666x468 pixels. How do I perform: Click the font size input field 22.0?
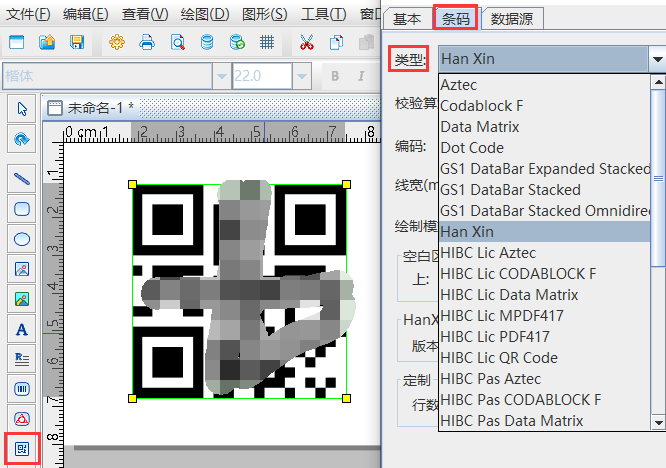(x=262, y=76)
